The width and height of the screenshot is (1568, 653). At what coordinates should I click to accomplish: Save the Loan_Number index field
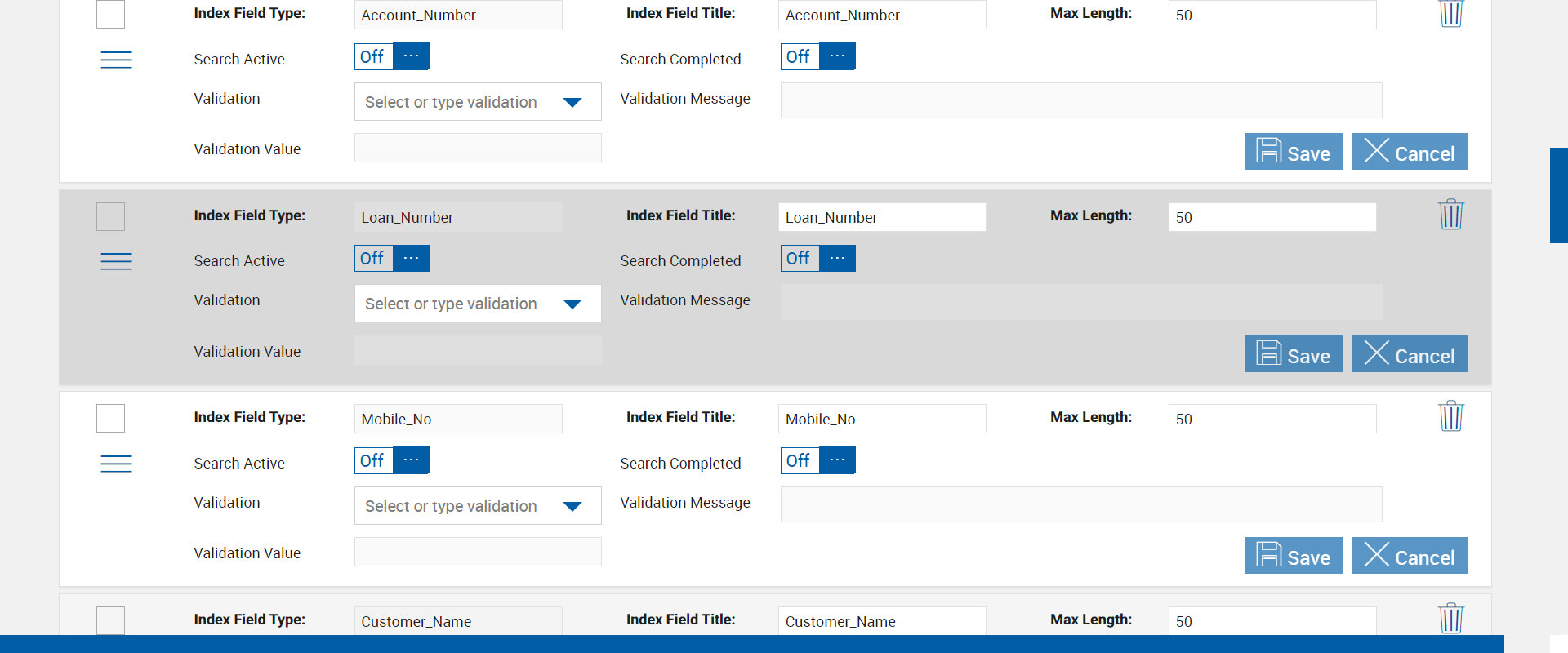1293,354
